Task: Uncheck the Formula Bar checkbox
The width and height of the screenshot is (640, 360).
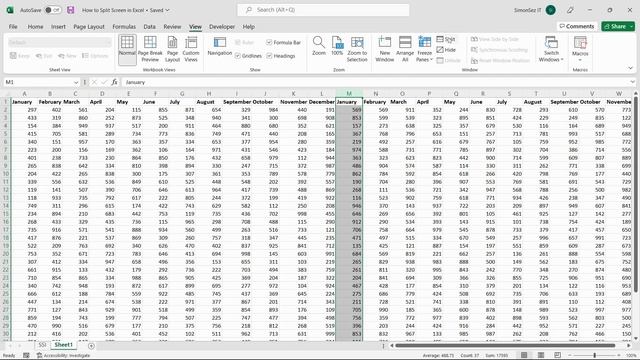Action: click(x=269, y=42)
